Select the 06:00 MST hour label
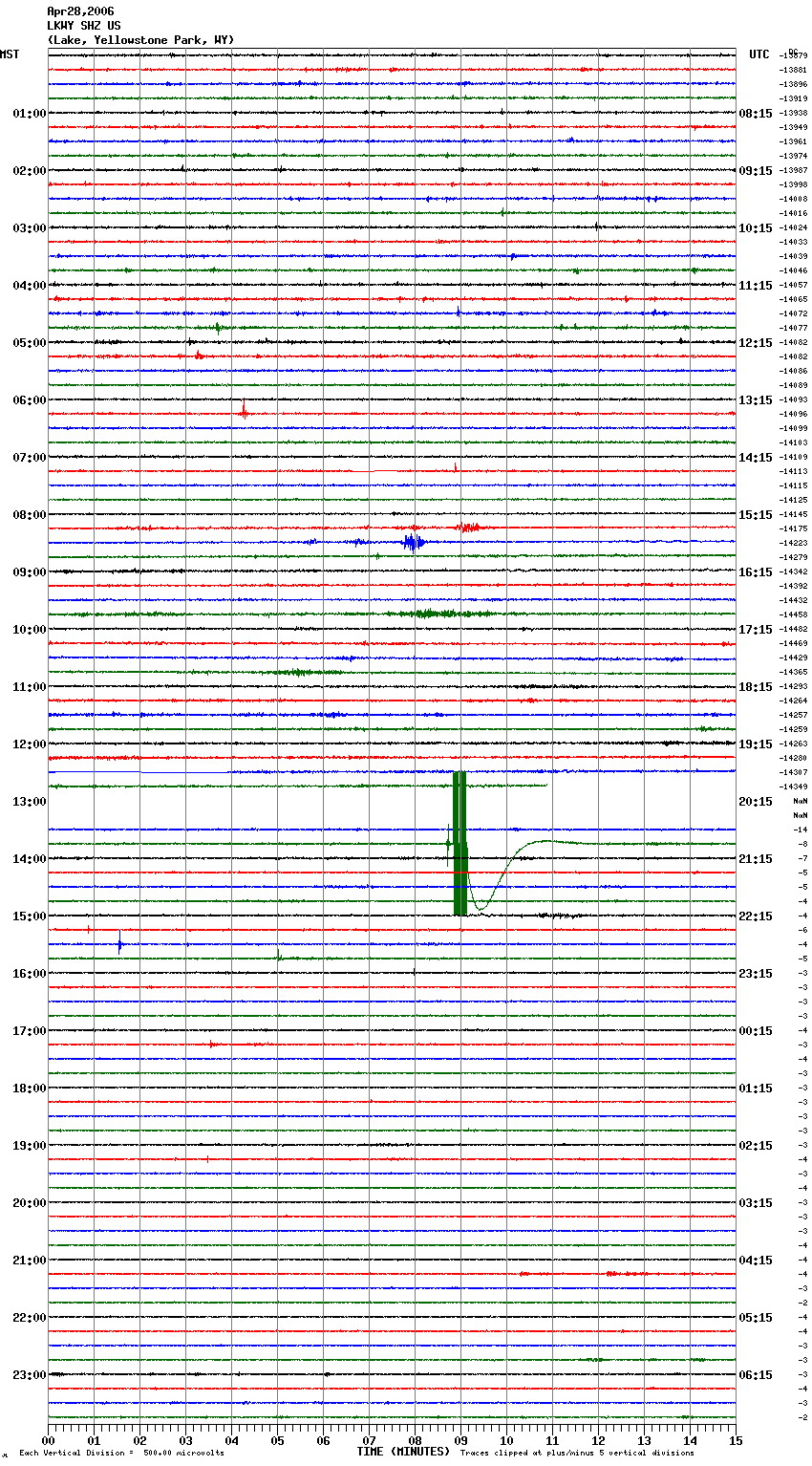Image resolution: width=812 pixels, height=1466 pixels. tap(30, 400)
